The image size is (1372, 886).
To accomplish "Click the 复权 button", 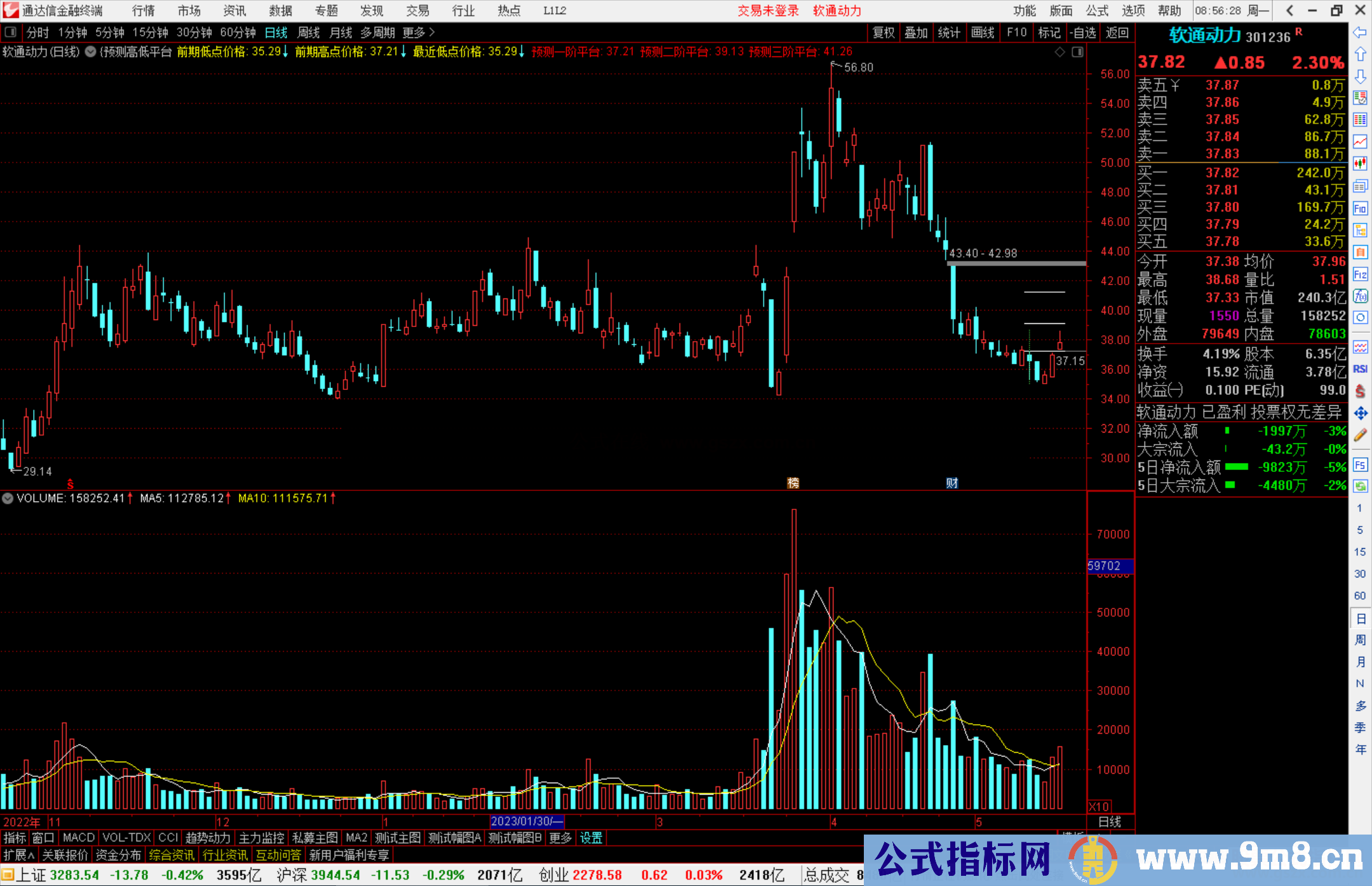I will click(x=883, y=32).
